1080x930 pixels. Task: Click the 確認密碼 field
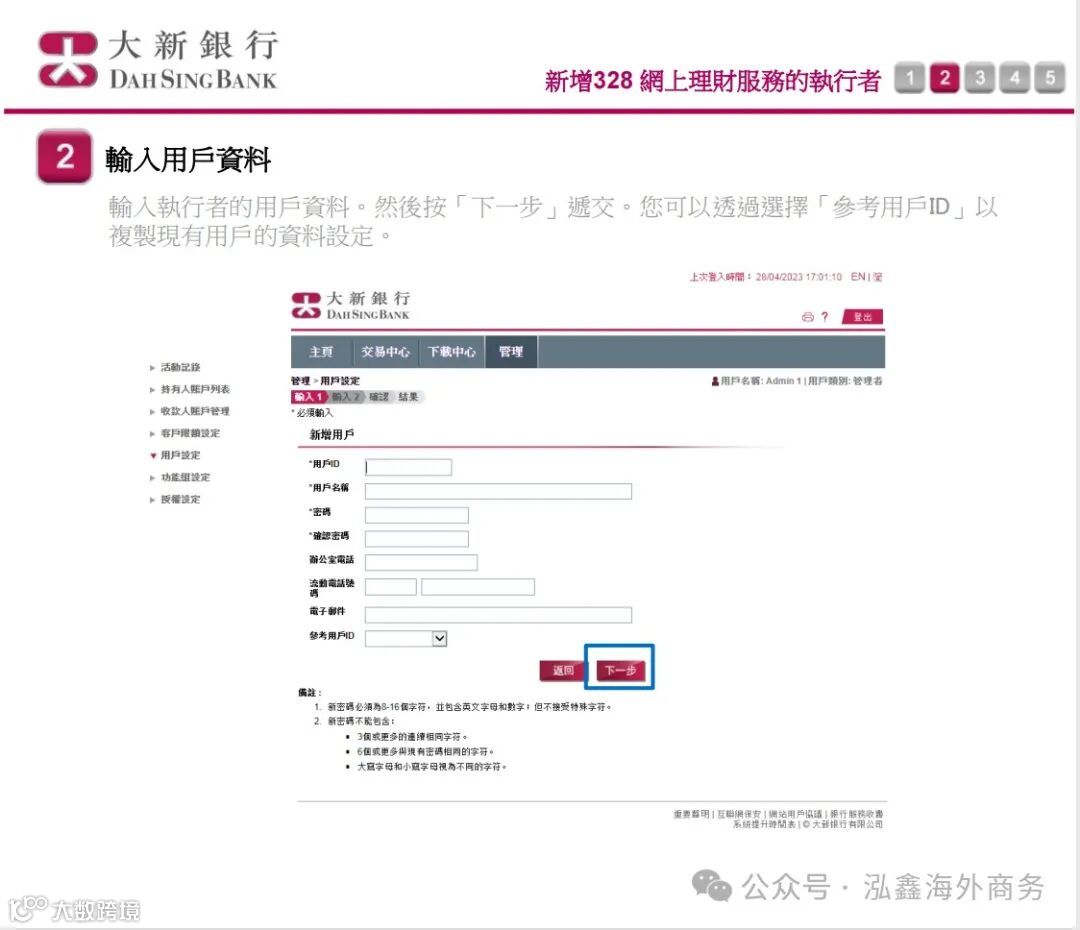(417, 539)
